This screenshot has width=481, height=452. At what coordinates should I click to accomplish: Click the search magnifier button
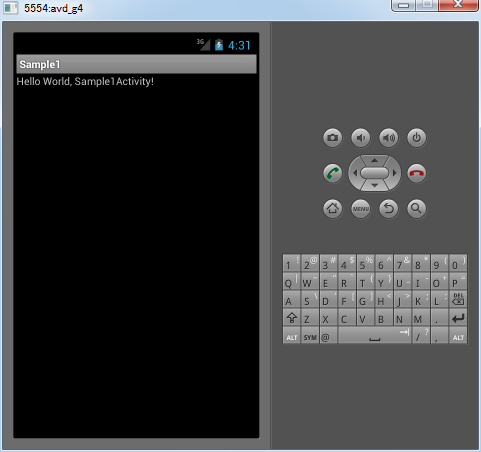pos(416,209)
